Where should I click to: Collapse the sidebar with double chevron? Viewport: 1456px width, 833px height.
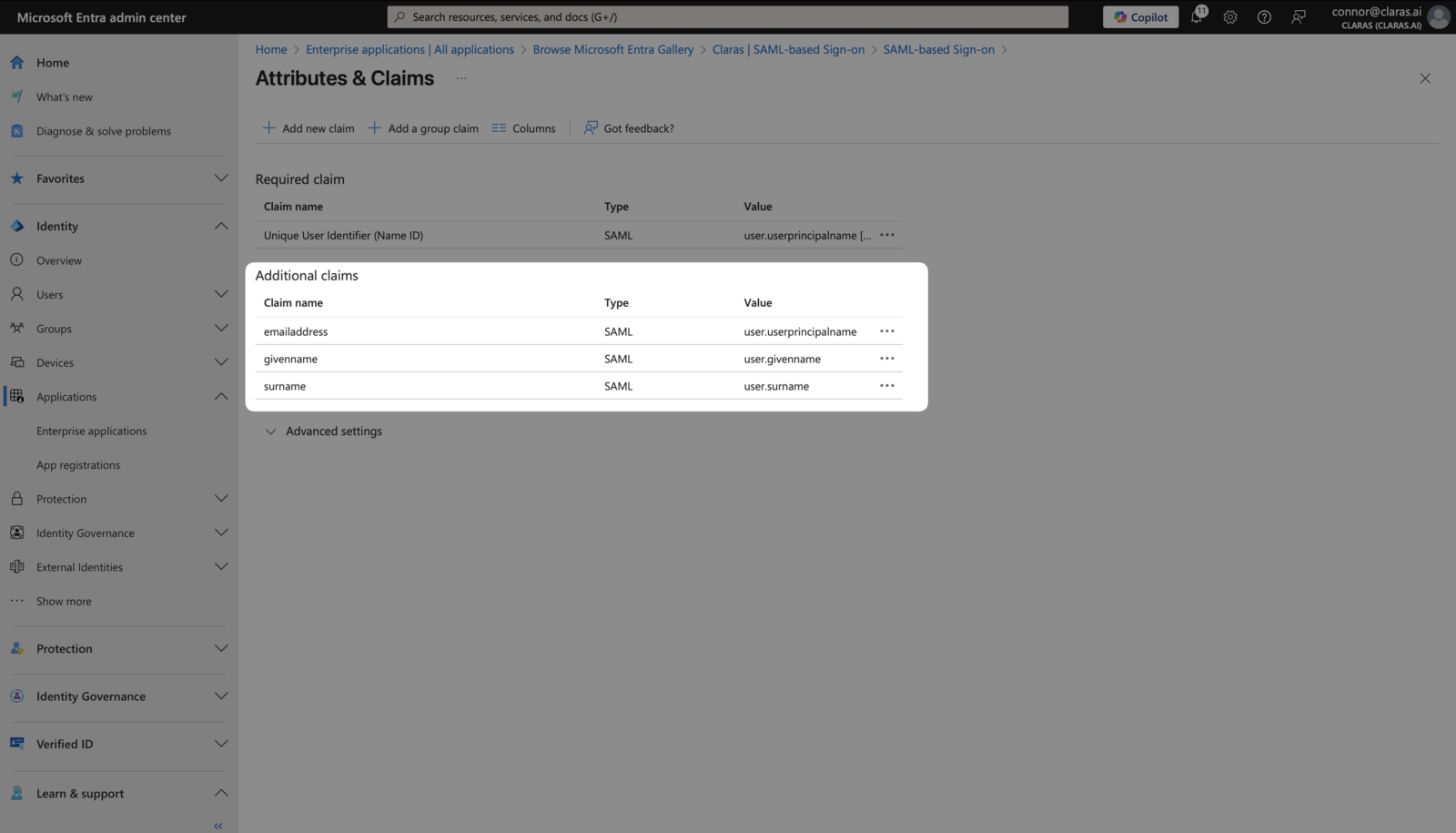tap(218, 826)
